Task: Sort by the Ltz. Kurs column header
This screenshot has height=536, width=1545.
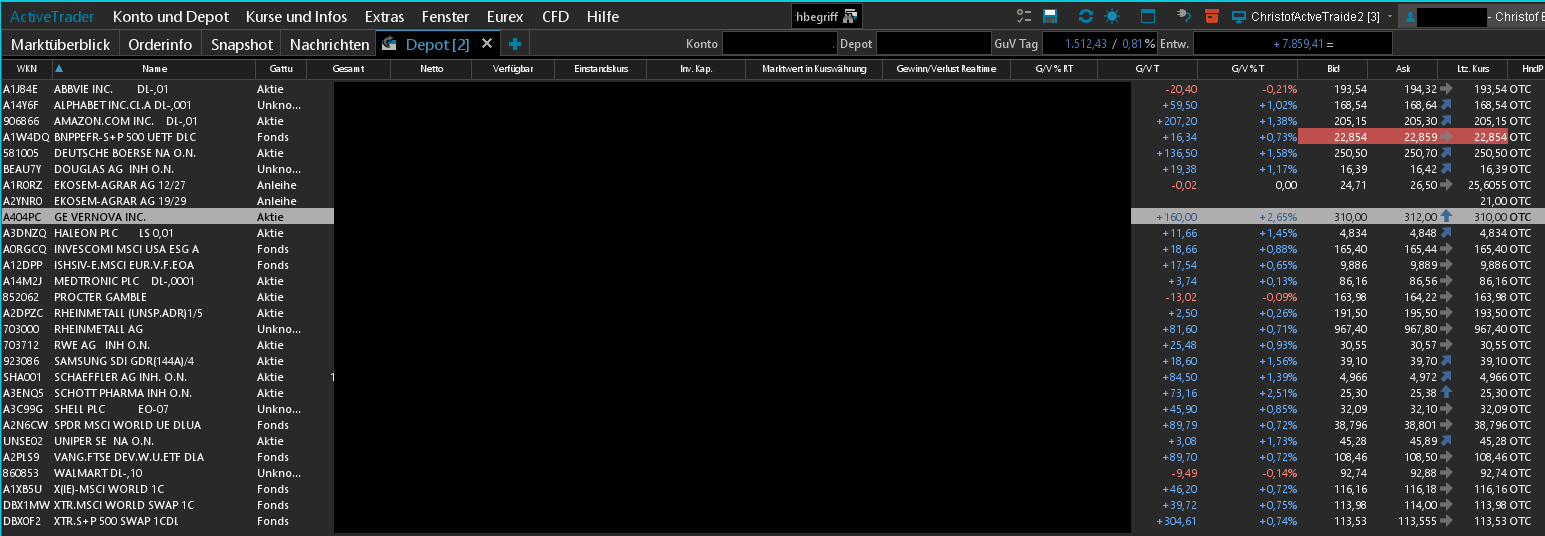Action: (1473, 69)
